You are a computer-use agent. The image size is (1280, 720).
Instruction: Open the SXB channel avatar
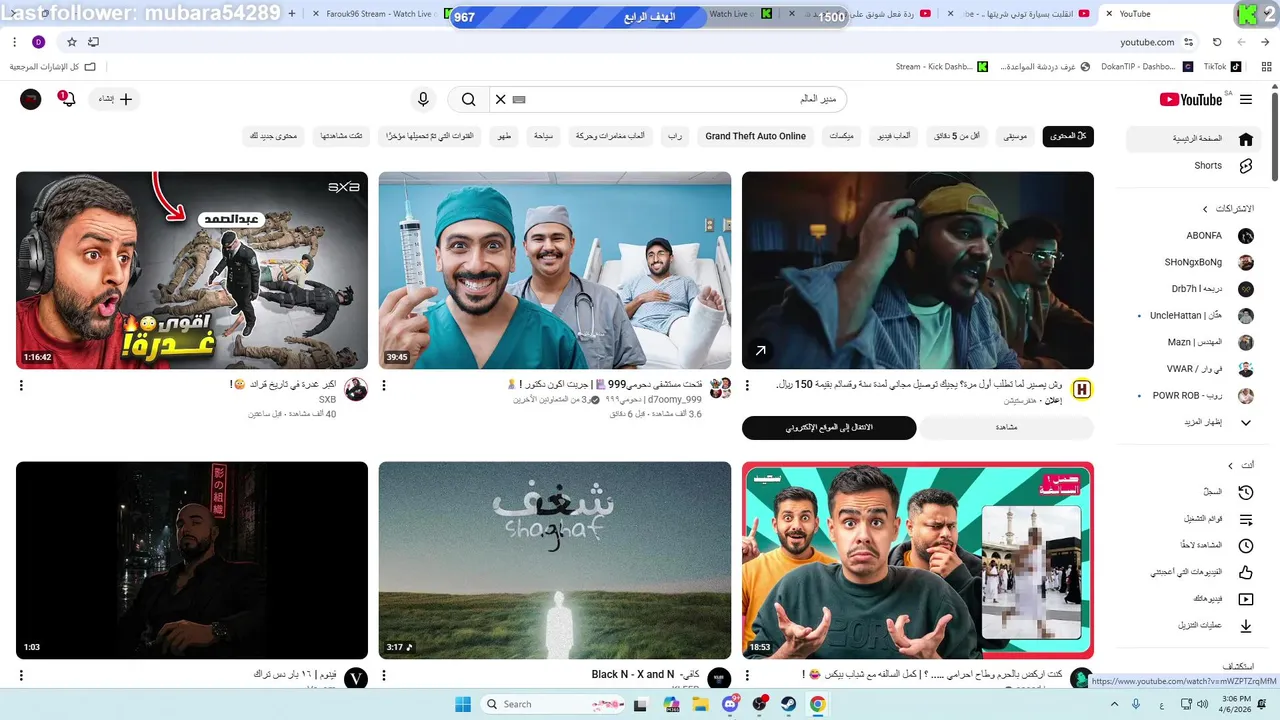(x=356, y=389)
